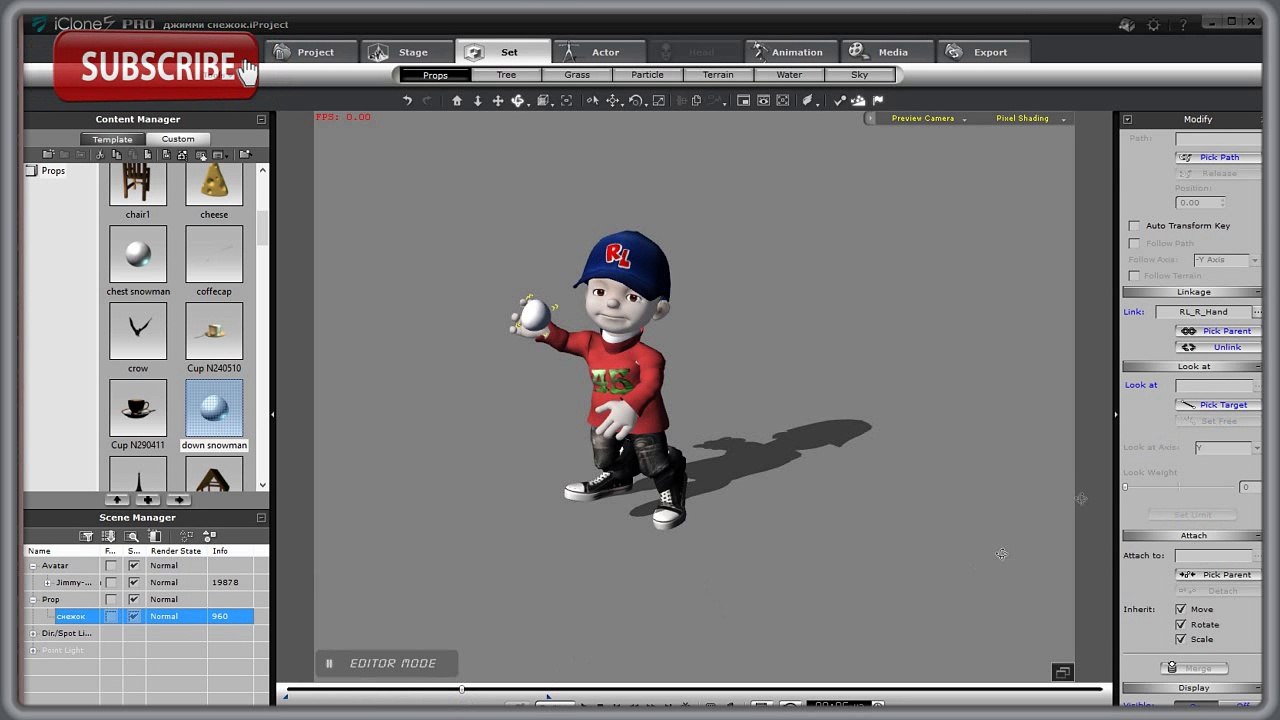Click the Content Manager vertical scrollbar
Viewport: 1280px width, 720px height.
tap(263, 326)
